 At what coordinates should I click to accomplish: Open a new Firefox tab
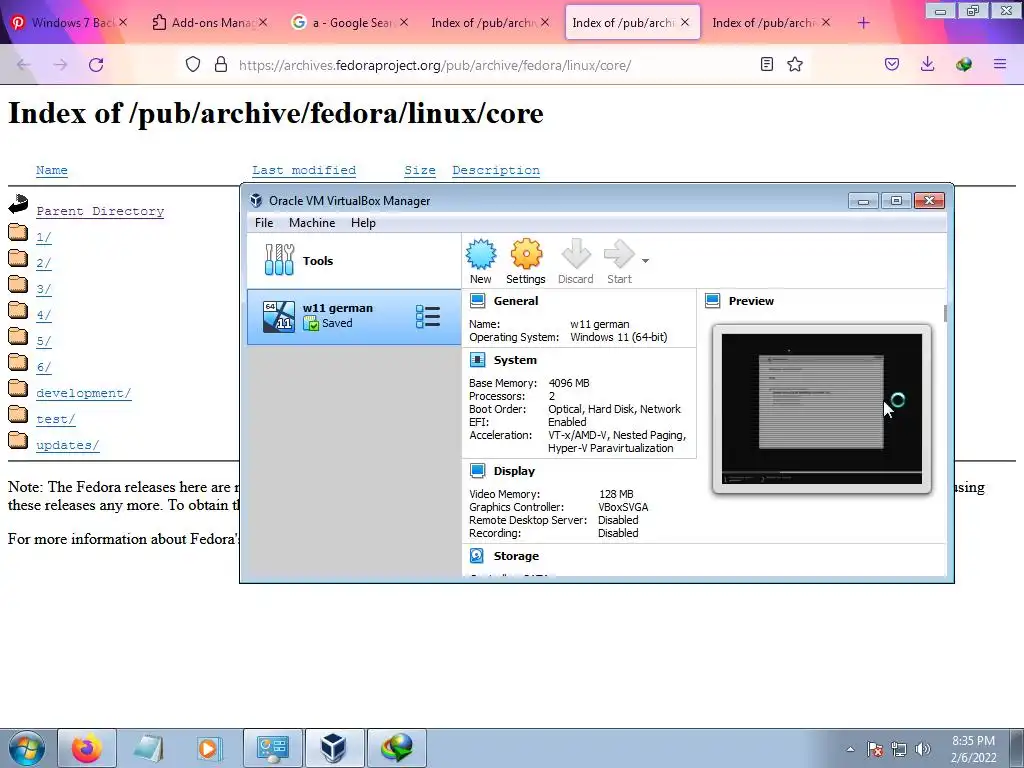[x=863, y=23]
